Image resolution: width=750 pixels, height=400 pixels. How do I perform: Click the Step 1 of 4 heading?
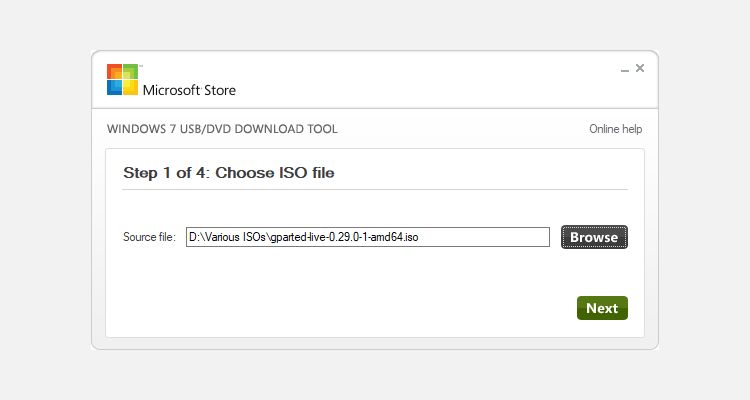[x=228, y=173]
